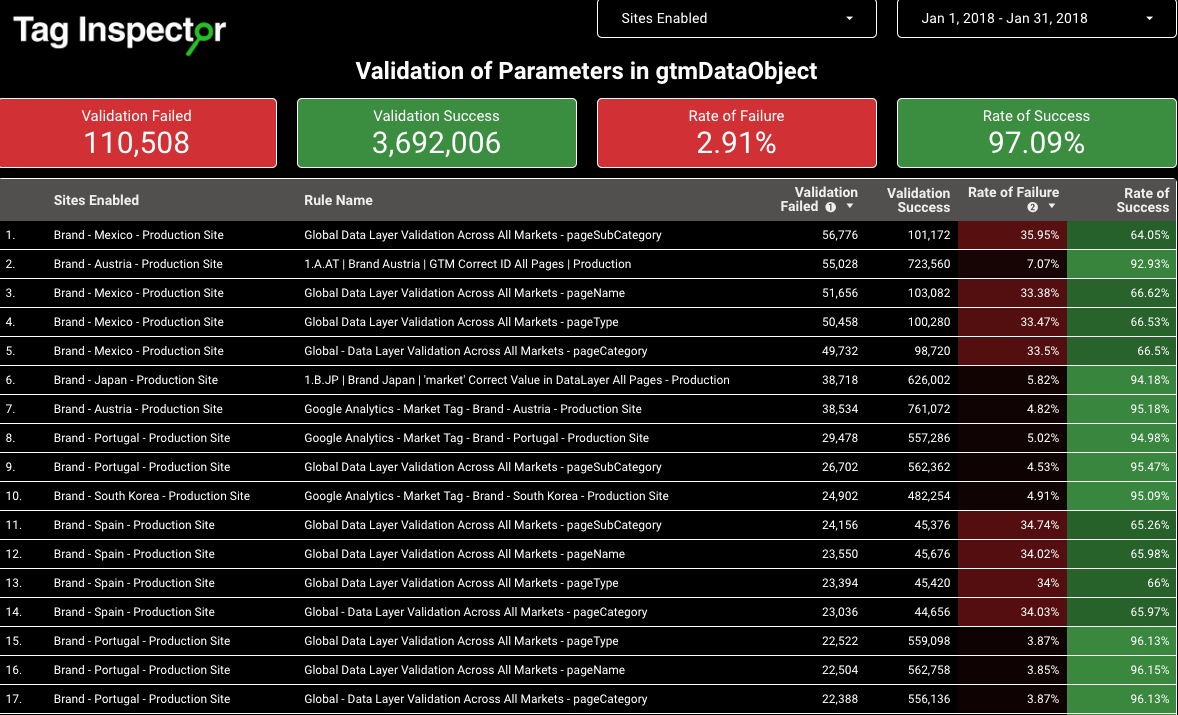Click the 65.97% success rate cell
This screenshot has height=715, width=1178.
tap(1122, 611)
